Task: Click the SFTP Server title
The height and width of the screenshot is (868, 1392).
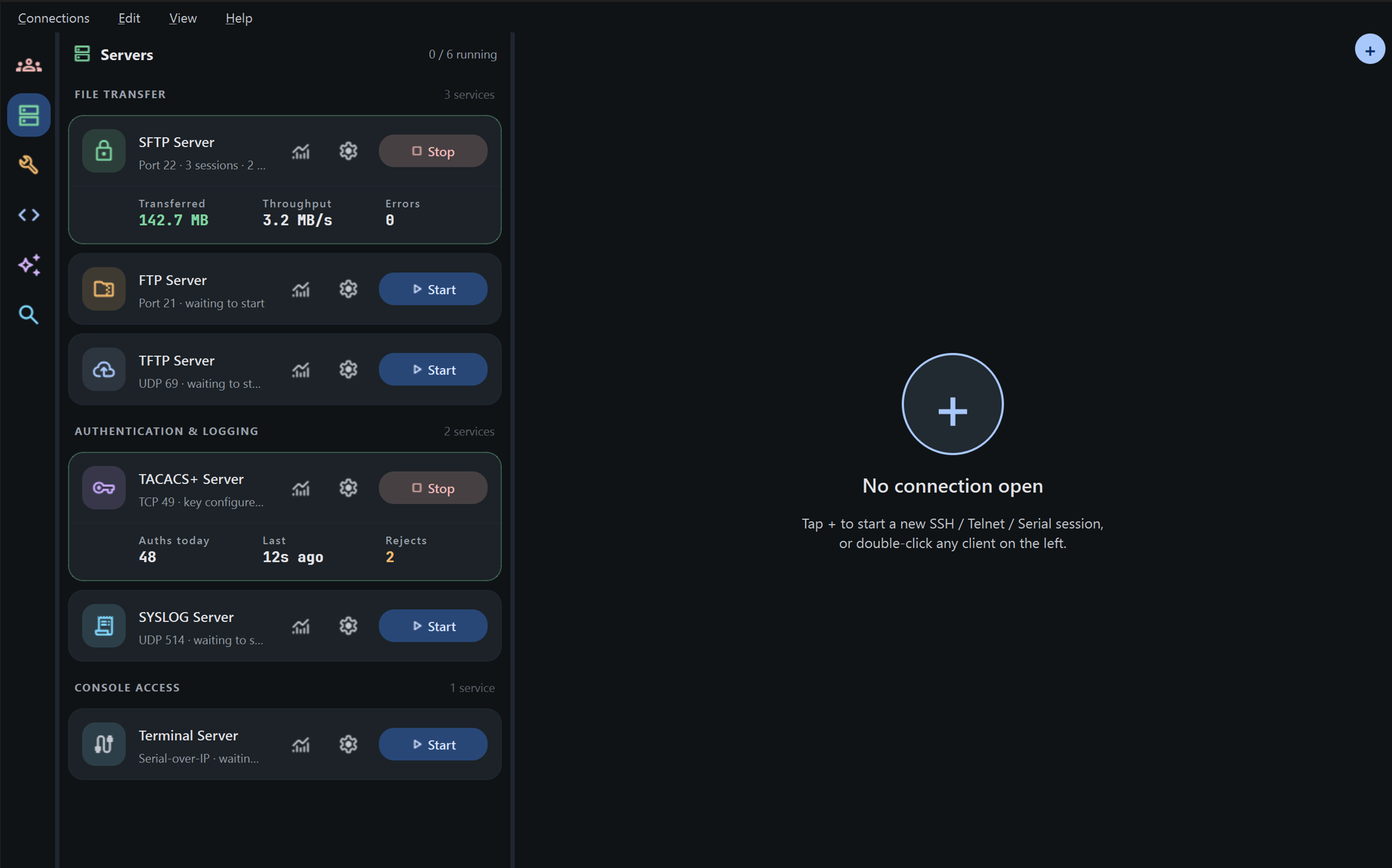Action: pyautogui.click(x=176, y=142)
